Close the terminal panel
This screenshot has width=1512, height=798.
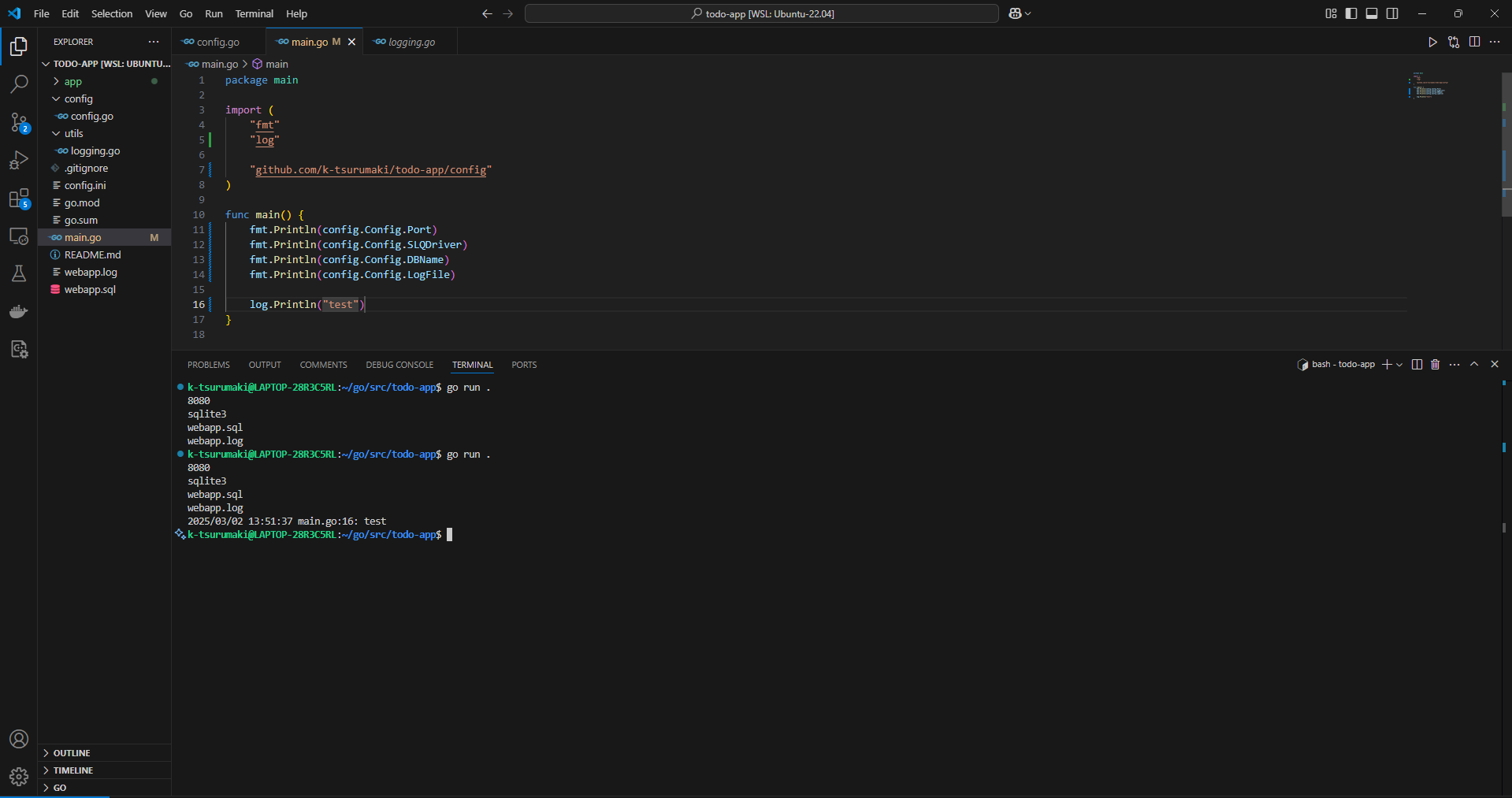tap(1495, 365)
